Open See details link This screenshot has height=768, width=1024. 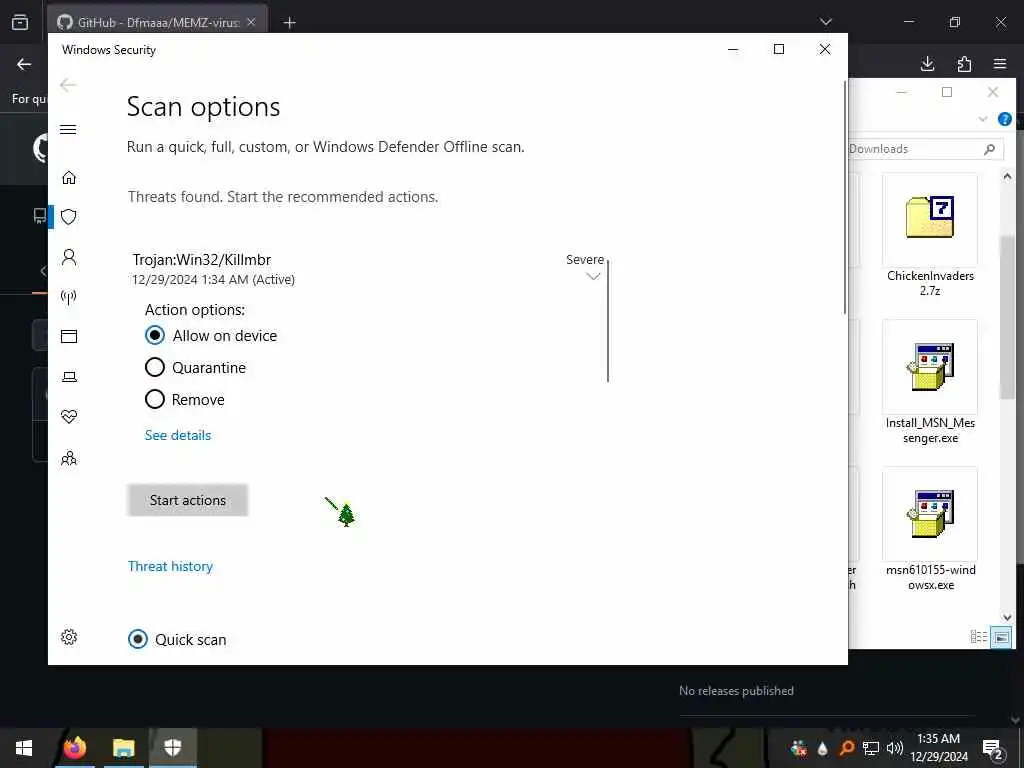point(178,435)
